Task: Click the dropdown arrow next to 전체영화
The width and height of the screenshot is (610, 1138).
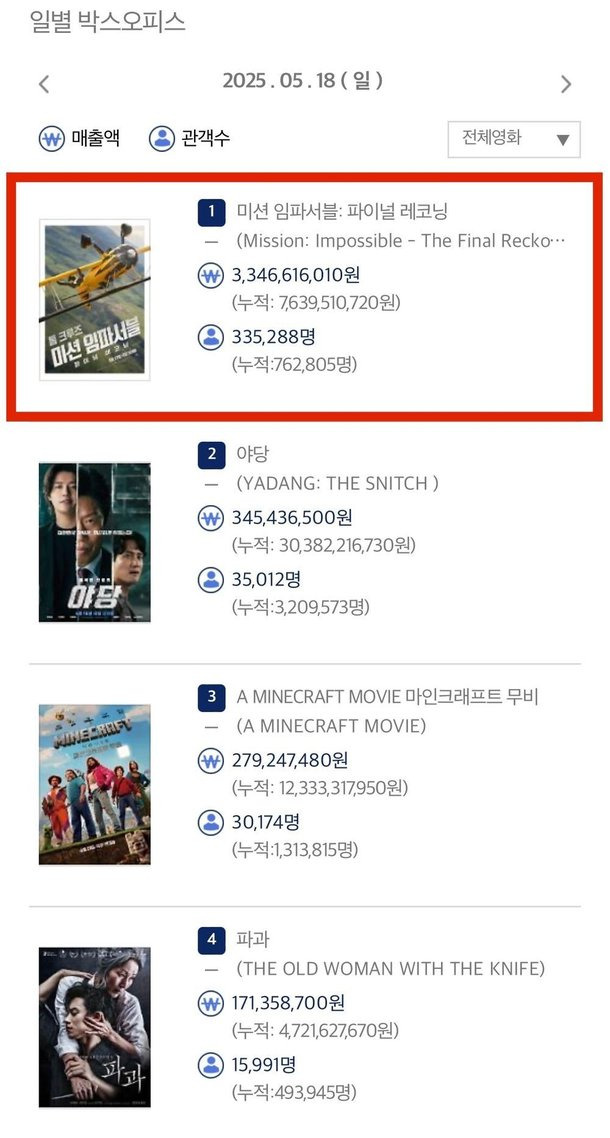Action: [563, 140]
